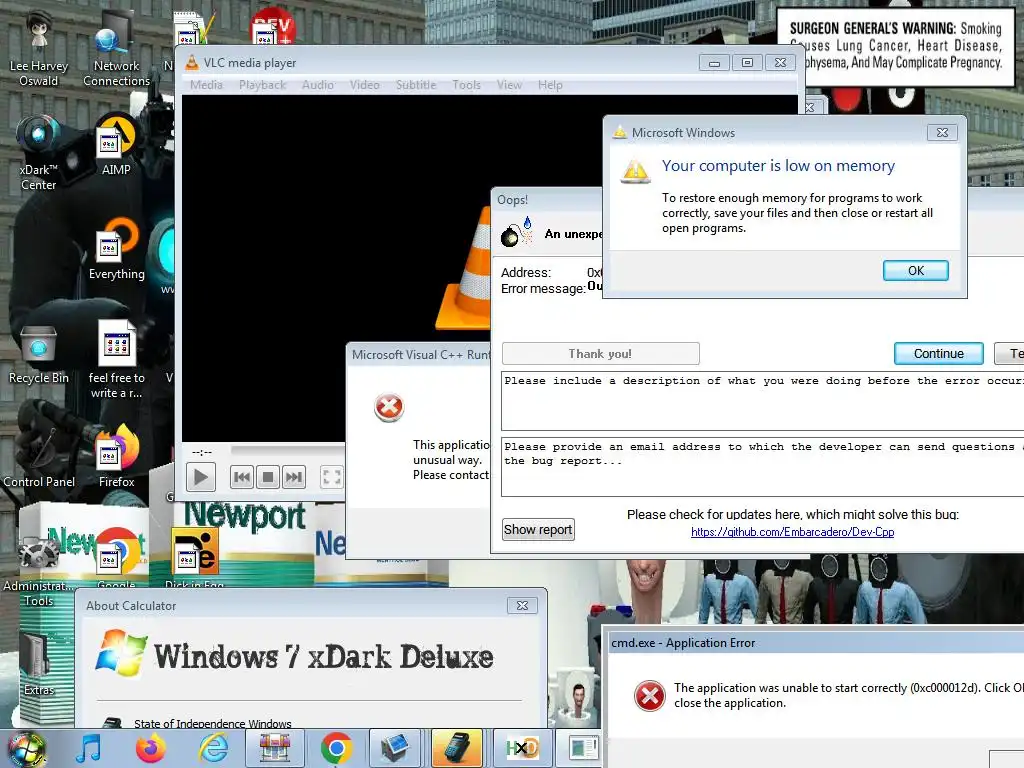
Task: Stop playback in VLC
Action: pos(268,477)
